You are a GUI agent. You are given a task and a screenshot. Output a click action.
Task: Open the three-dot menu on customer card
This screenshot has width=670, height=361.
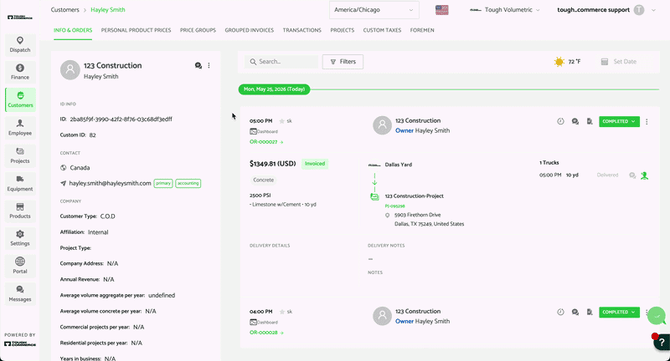209,65
